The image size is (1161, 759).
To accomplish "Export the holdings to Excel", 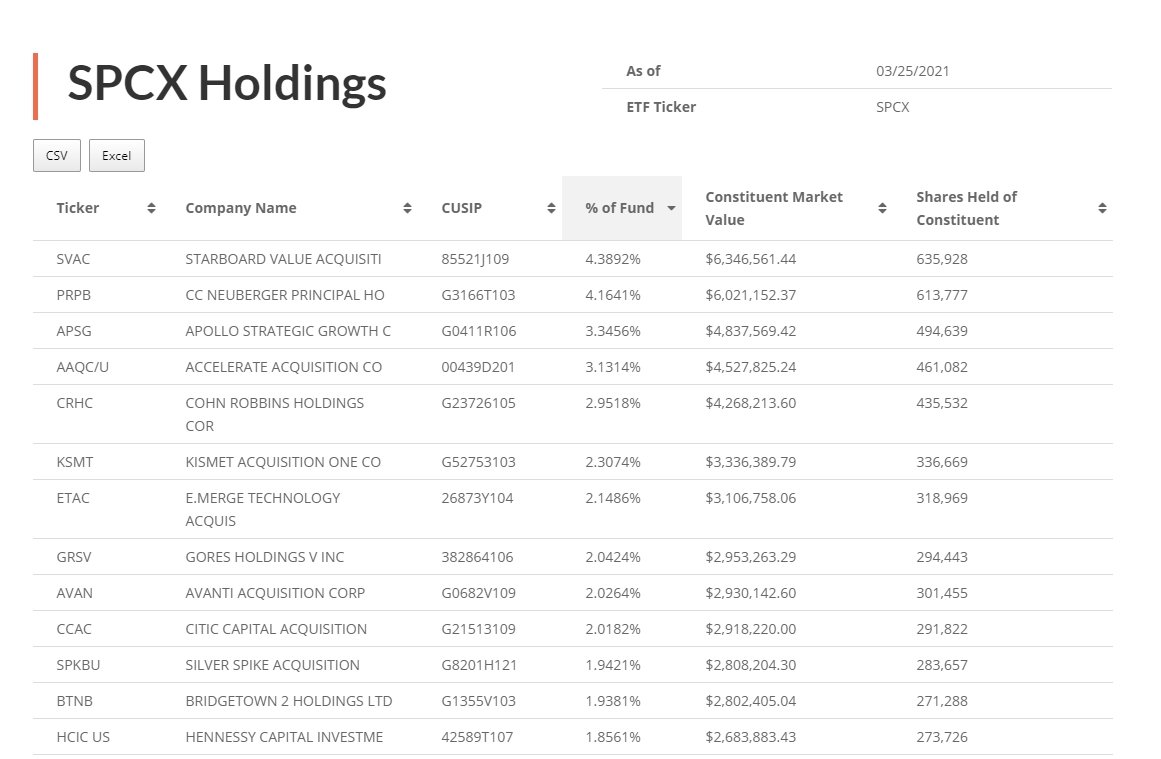I will pos(116,155).
